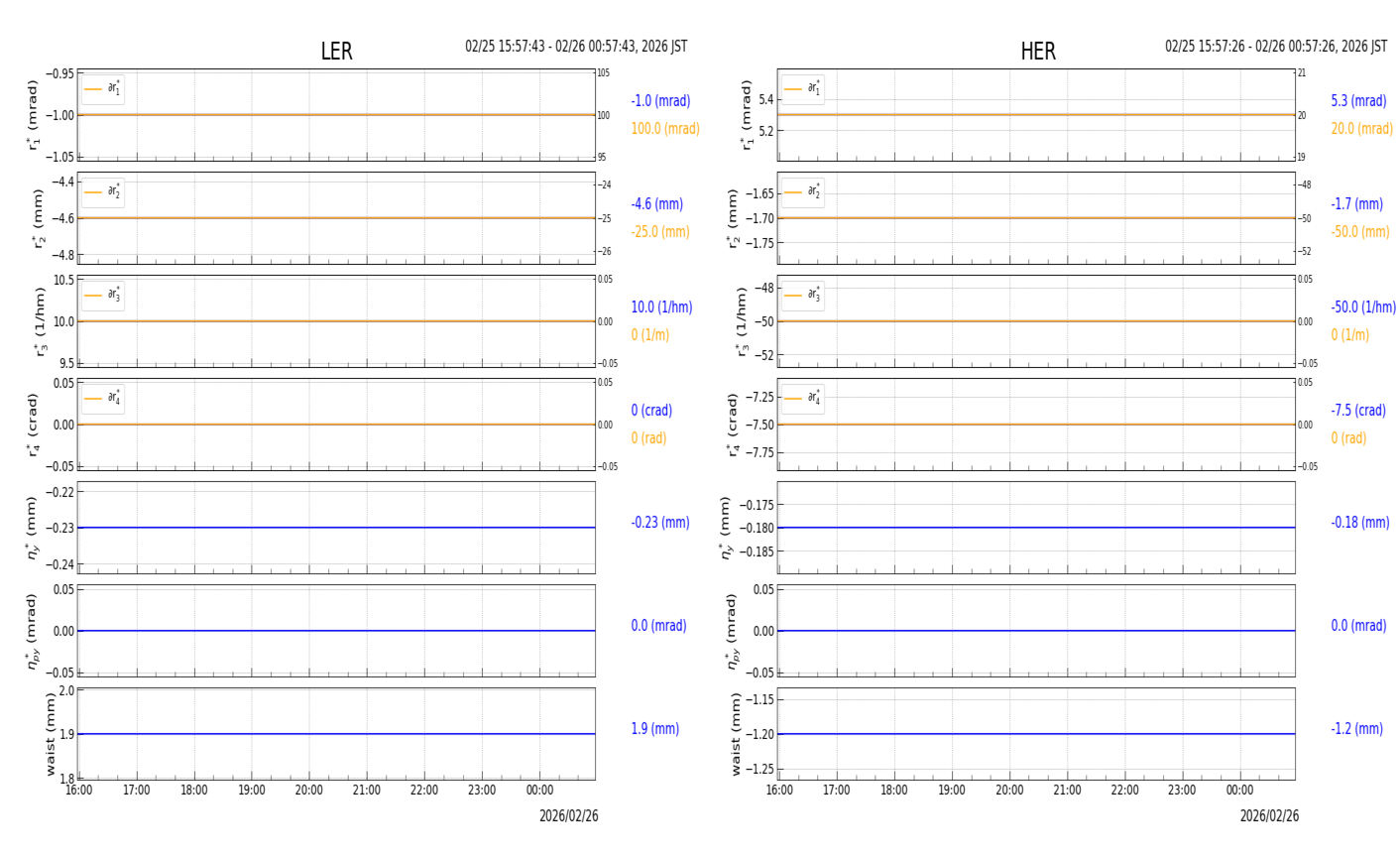Click the 1.9 (mm) waist value
The image size is (1400, 857).
point(655,729)
